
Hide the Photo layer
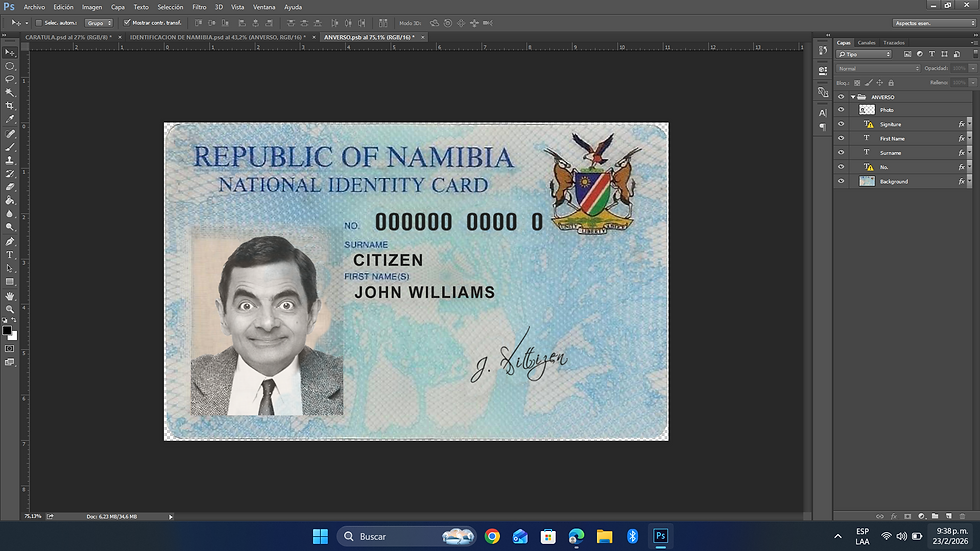pyautogui.click(x=841, y=110)
